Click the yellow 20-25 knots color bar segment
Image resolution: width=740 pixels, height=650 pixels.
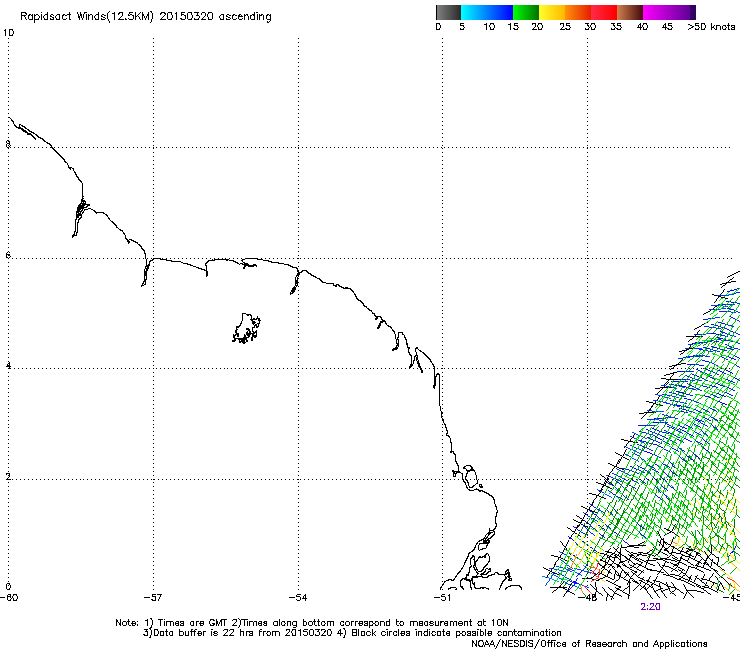tap(552, 12)
